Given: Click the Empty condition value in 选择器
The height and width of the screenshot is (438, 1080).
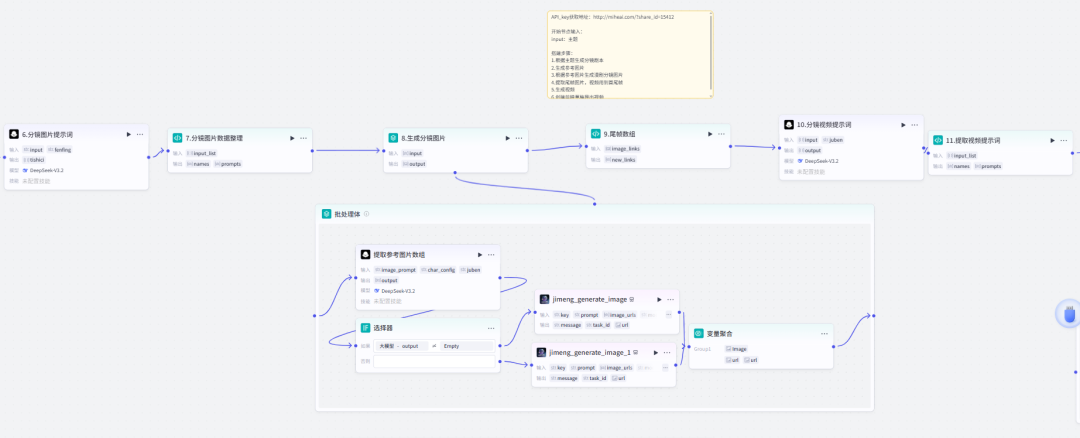Looking at the screenshot, I should pyautogui.click(x=467, y=346).
